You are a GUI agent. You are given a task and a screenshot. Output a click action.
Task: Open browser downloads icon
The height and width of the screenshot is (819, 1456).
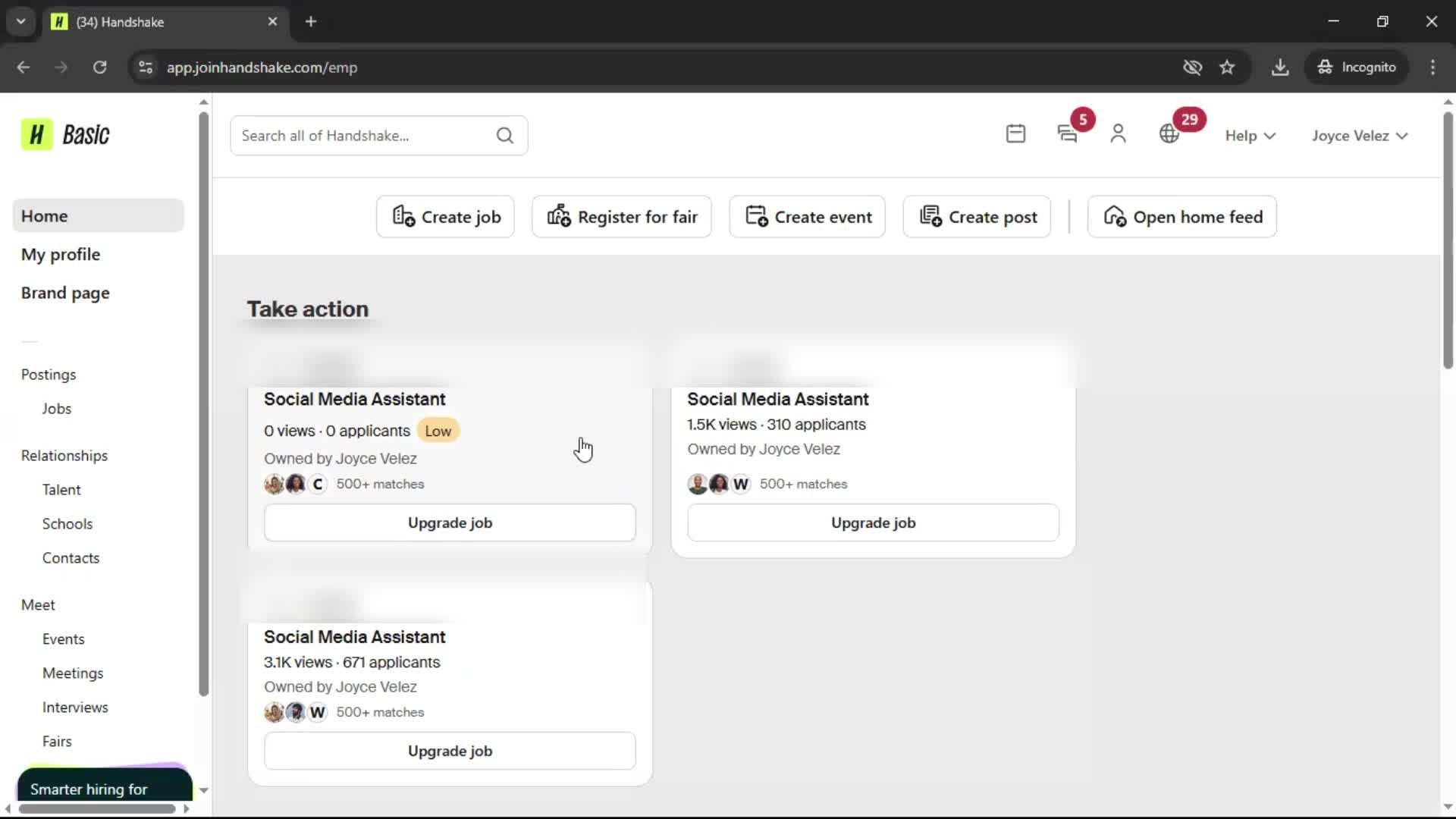(1280, 67)
